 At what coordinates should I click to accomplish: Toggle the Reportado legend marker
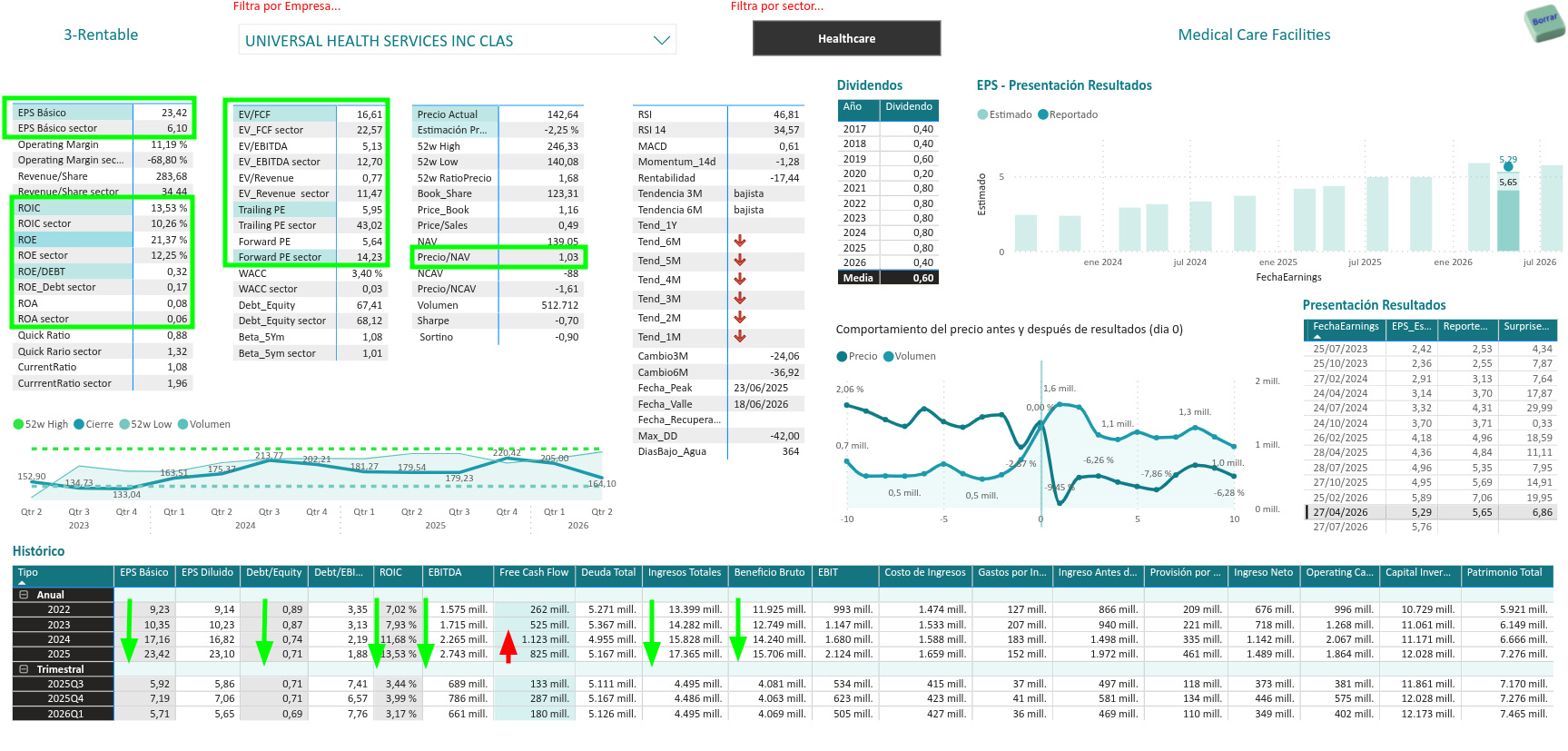point(1043,114)
